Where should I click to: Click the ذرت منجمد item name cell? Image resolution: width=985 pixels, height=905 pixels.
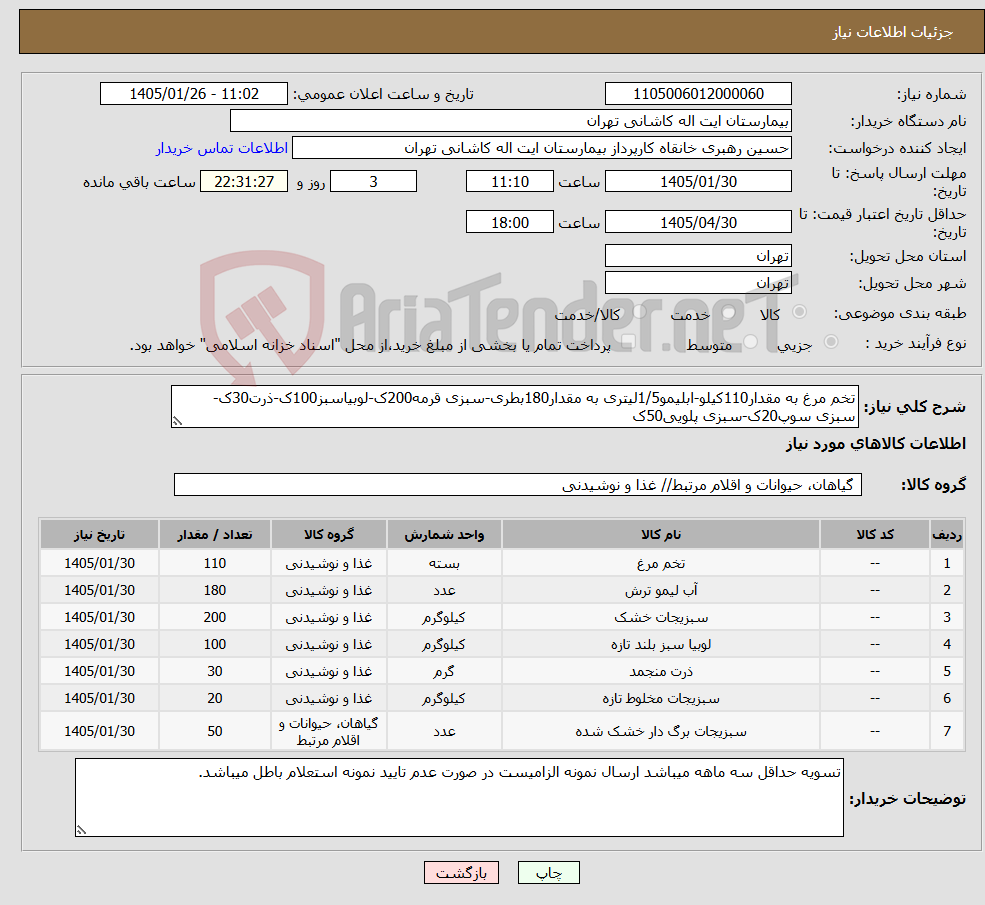[661, 671]
